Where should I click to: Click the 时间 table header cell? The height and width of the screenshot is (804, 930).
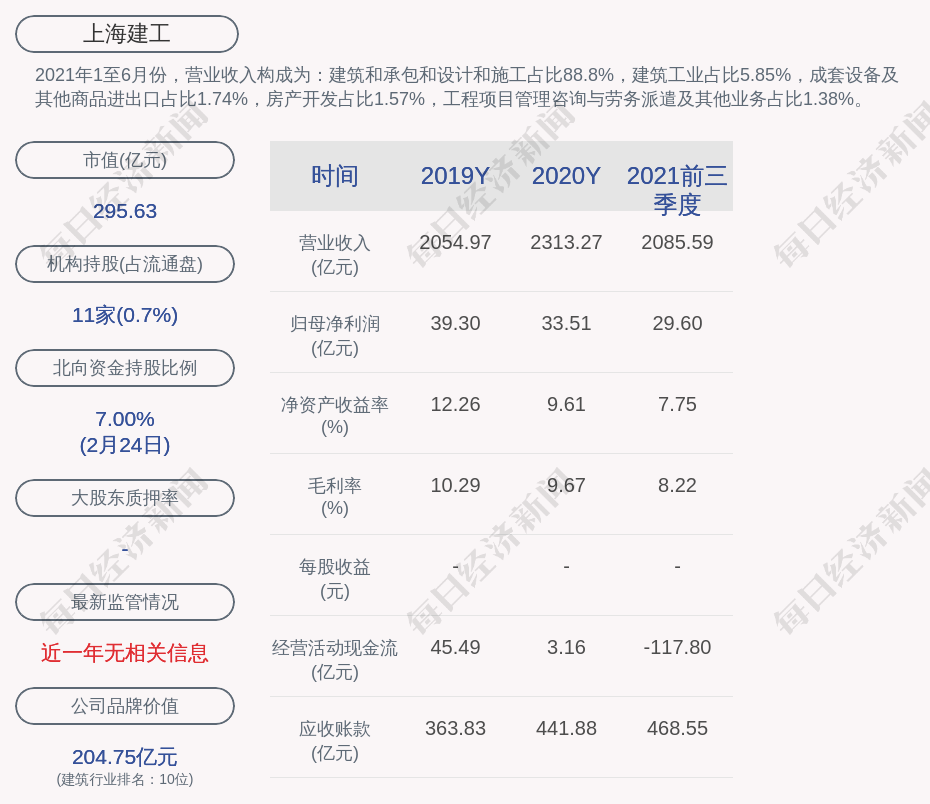(335, 176)
